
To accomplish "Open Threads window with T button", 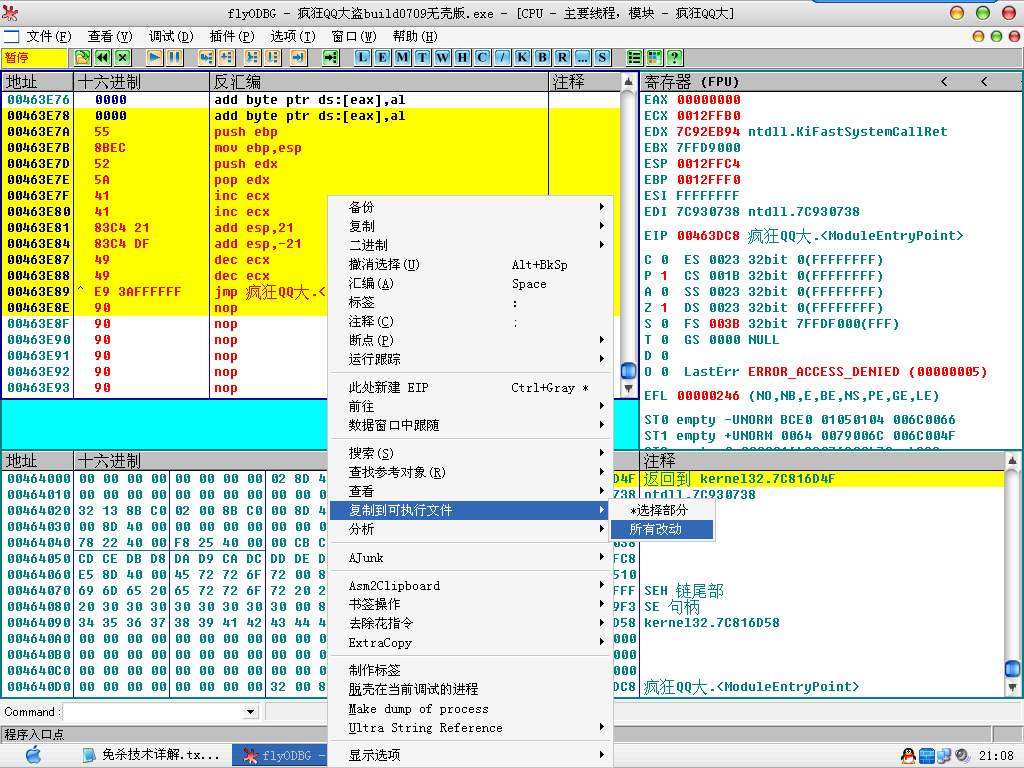I will pos(423,57).
